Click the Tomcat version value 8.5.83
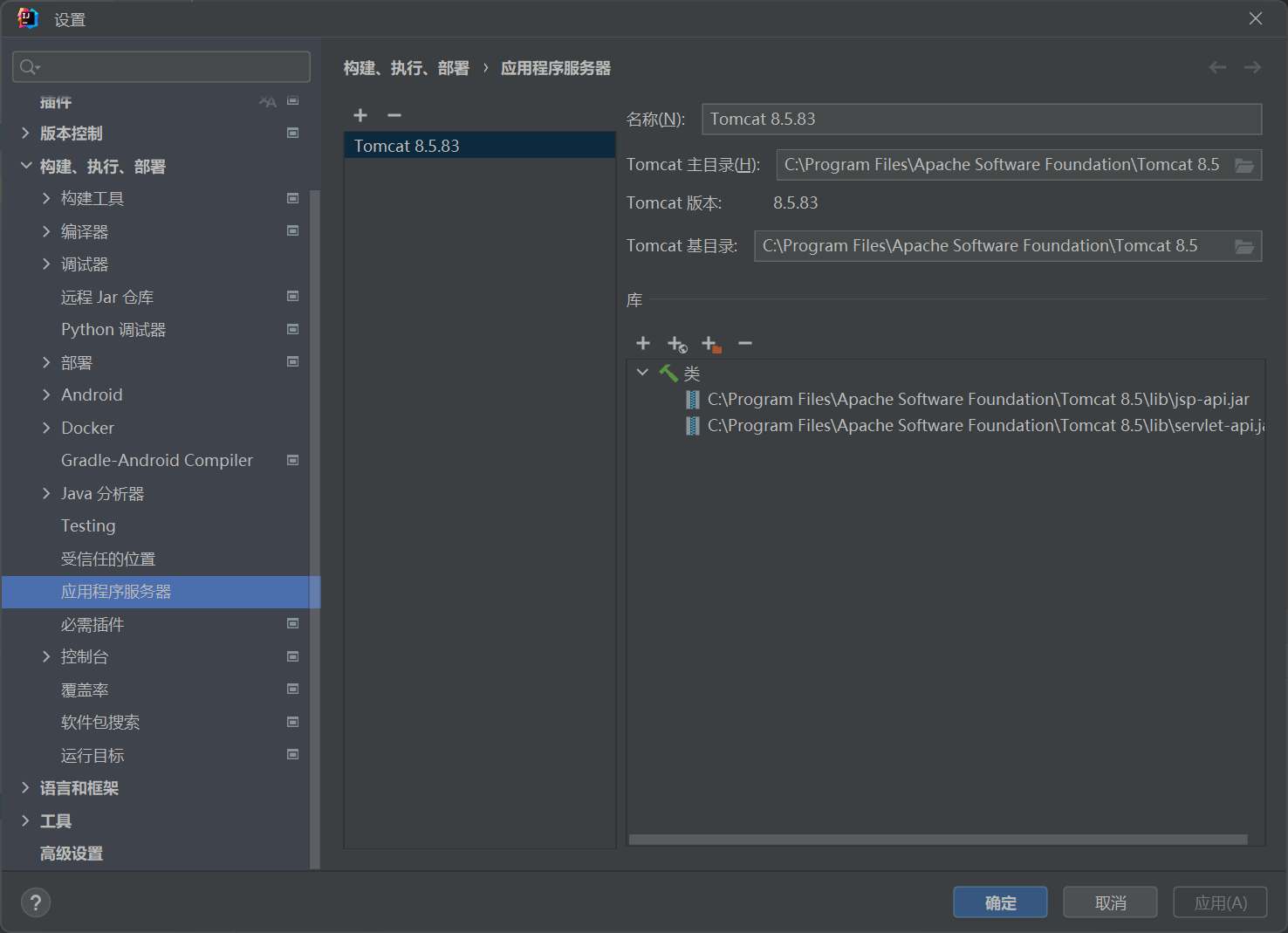This screenshot has height=933, width=1288. tap(795, 203)
